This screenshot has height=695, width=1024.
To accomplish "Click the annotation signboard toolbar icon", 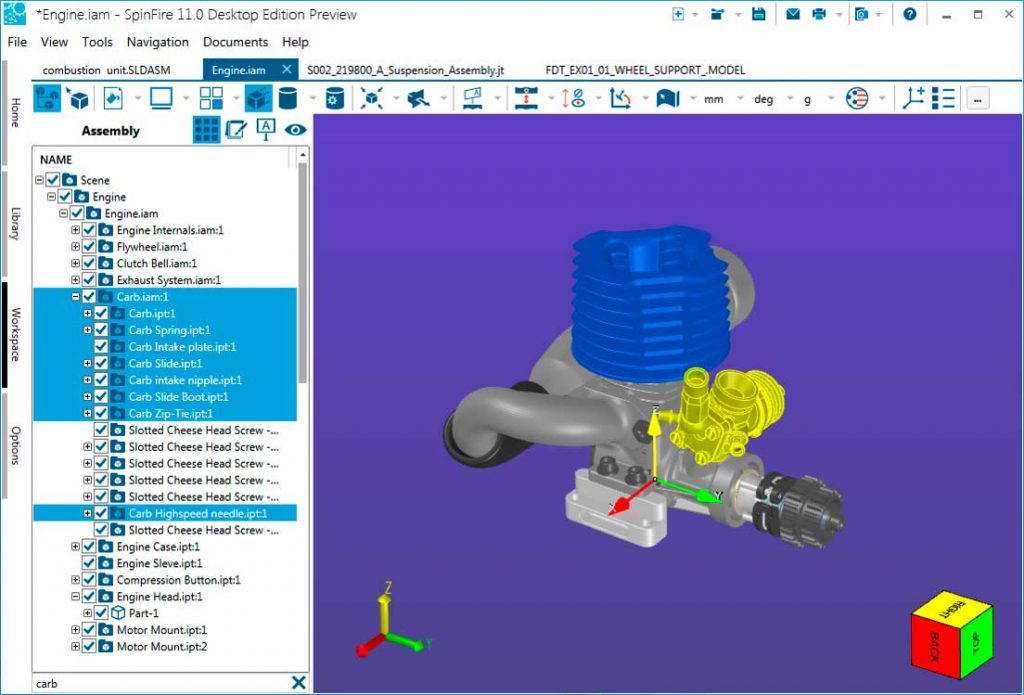I will point(472,99).
